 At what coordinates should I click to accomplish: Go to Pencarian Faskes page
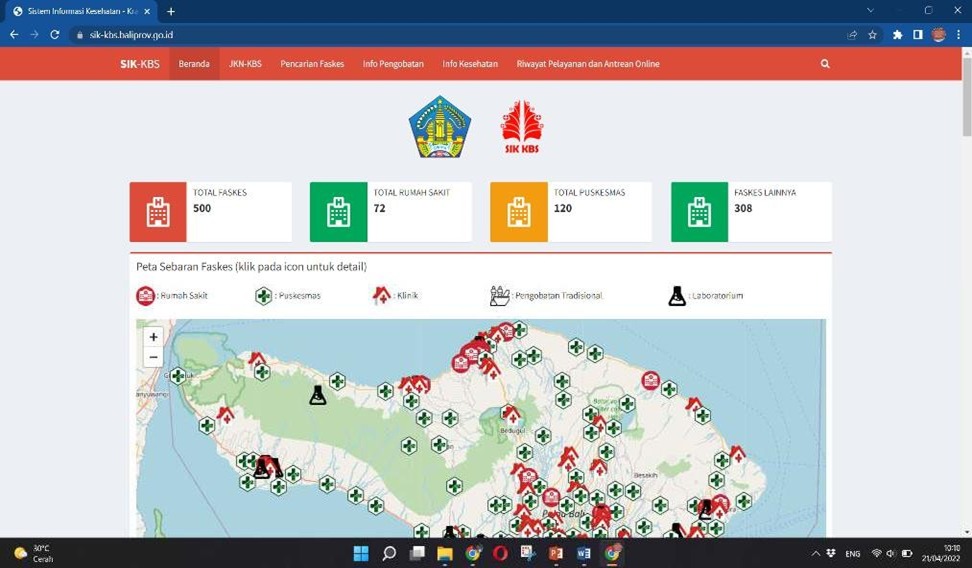coord(312,64)
